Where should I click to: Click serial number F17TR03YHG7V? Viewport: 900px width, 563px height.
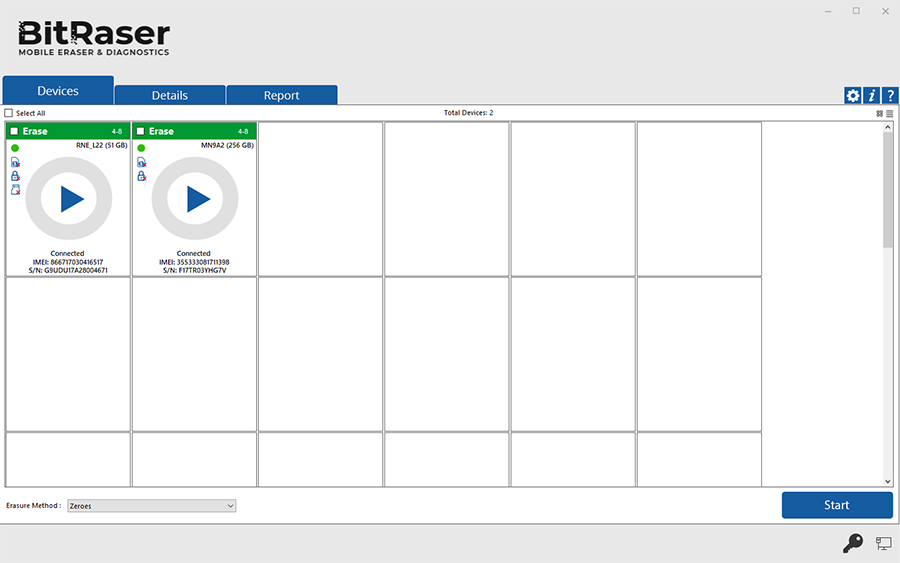(195, 270)
